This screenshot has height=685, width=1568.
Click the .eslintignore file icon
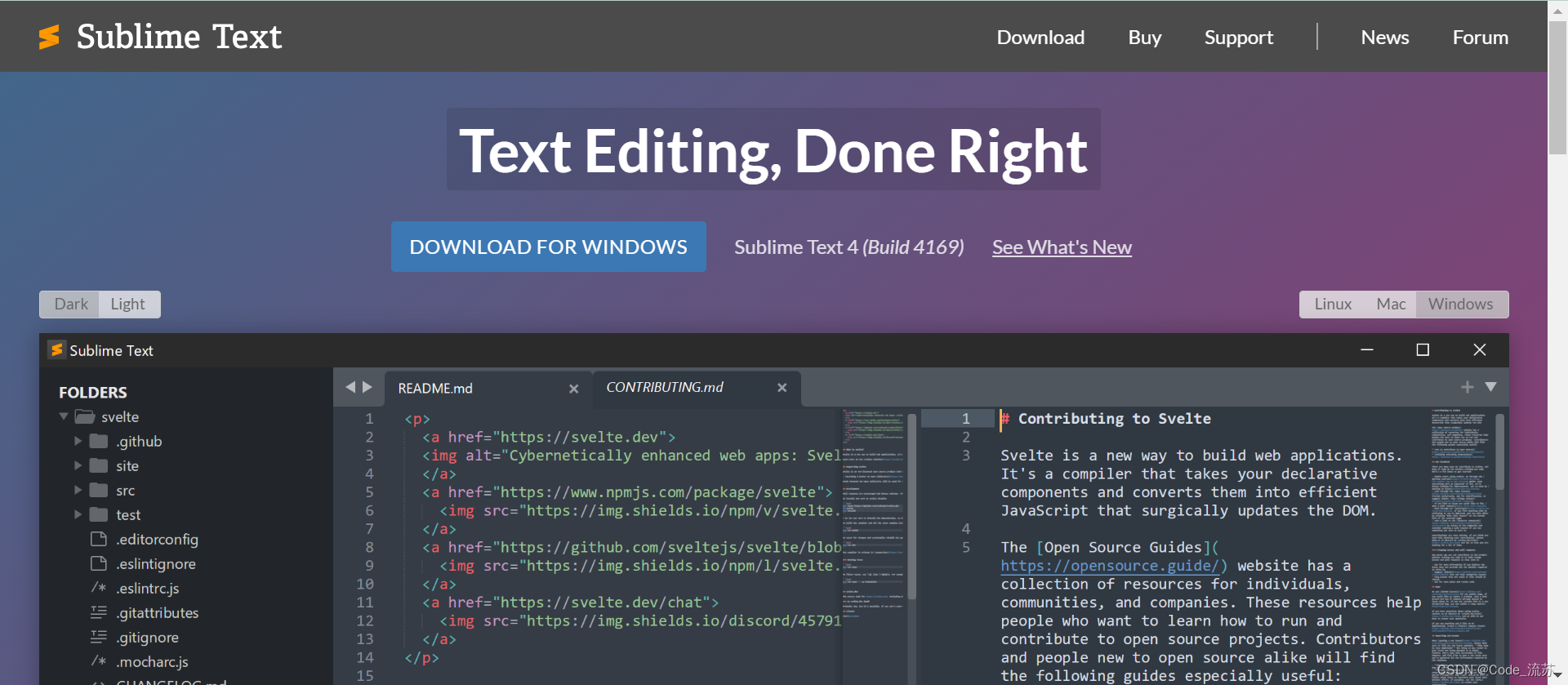99,563
